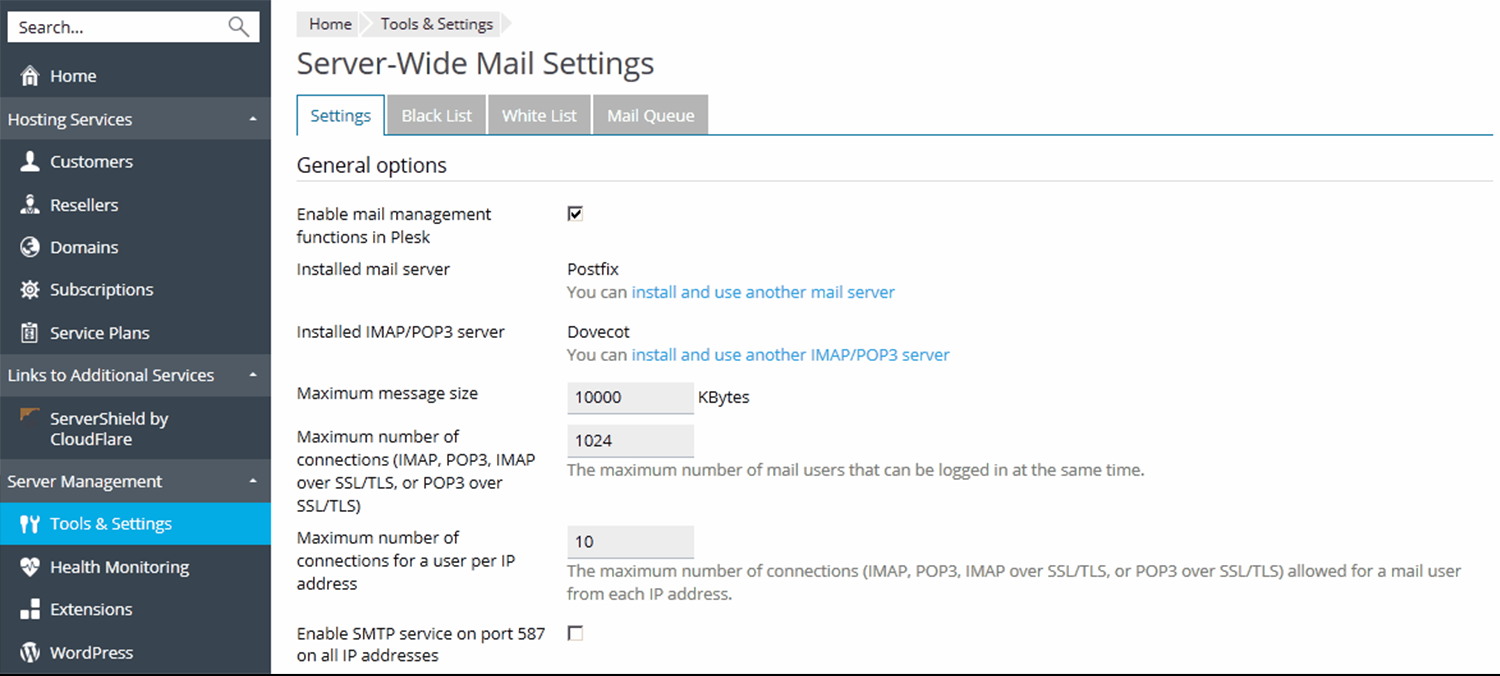Click the Service Plans clipboard icon

30,333
